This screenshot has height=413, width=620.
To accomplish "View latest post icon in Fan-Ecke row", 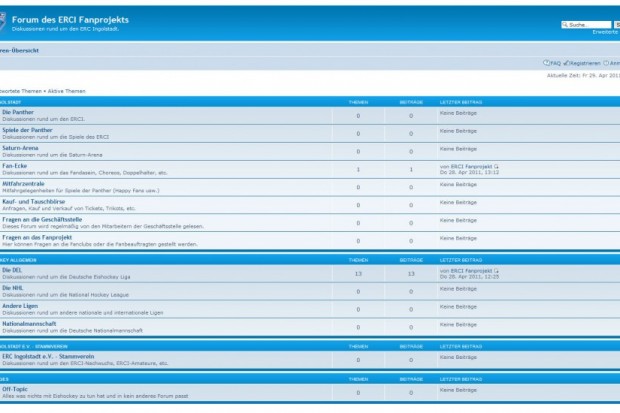I will (x=496, y=167).
